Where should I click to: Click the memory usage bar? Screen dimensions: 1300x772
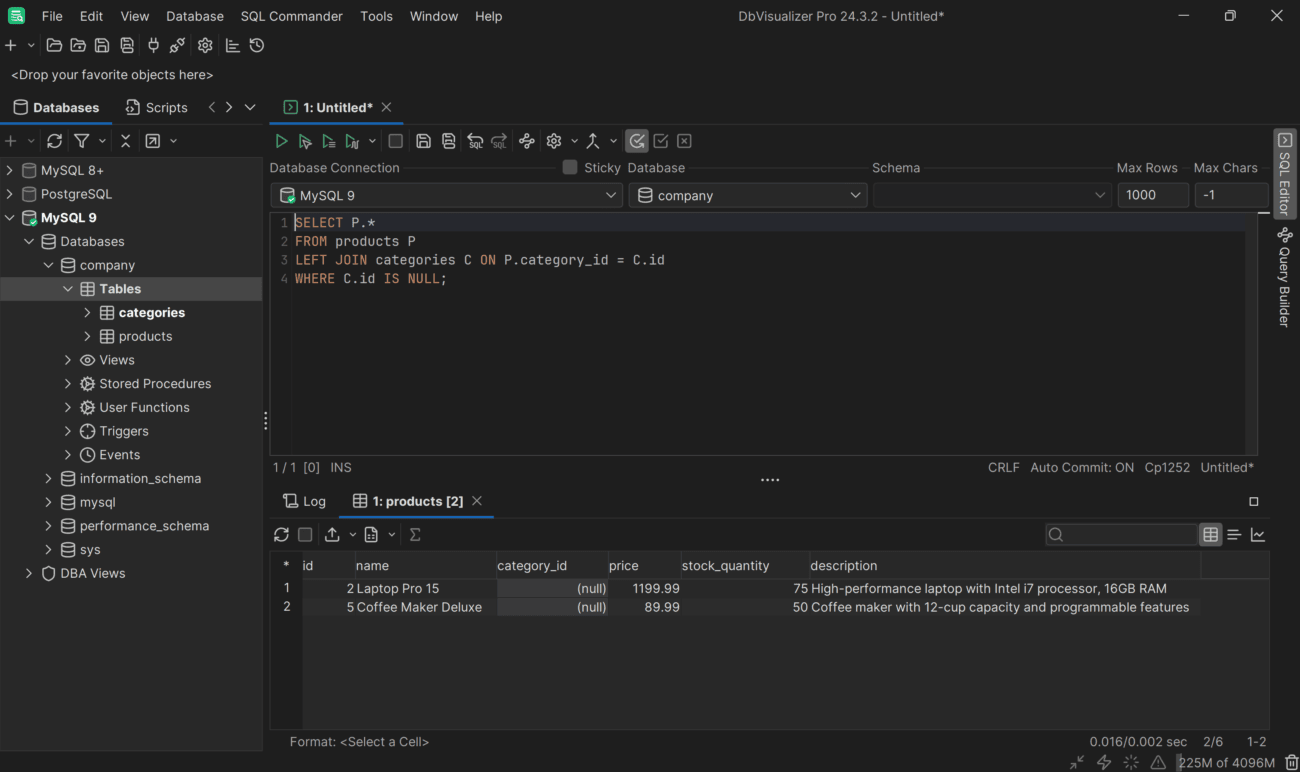point(1227,763)
